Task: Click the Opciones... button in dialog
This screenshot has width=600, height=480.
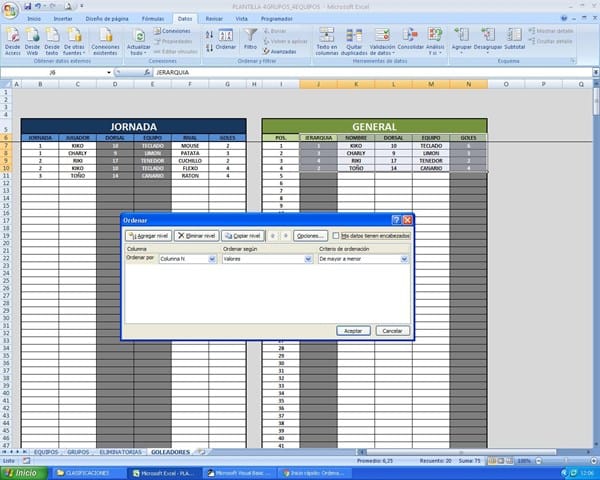Action: point(310,235)
